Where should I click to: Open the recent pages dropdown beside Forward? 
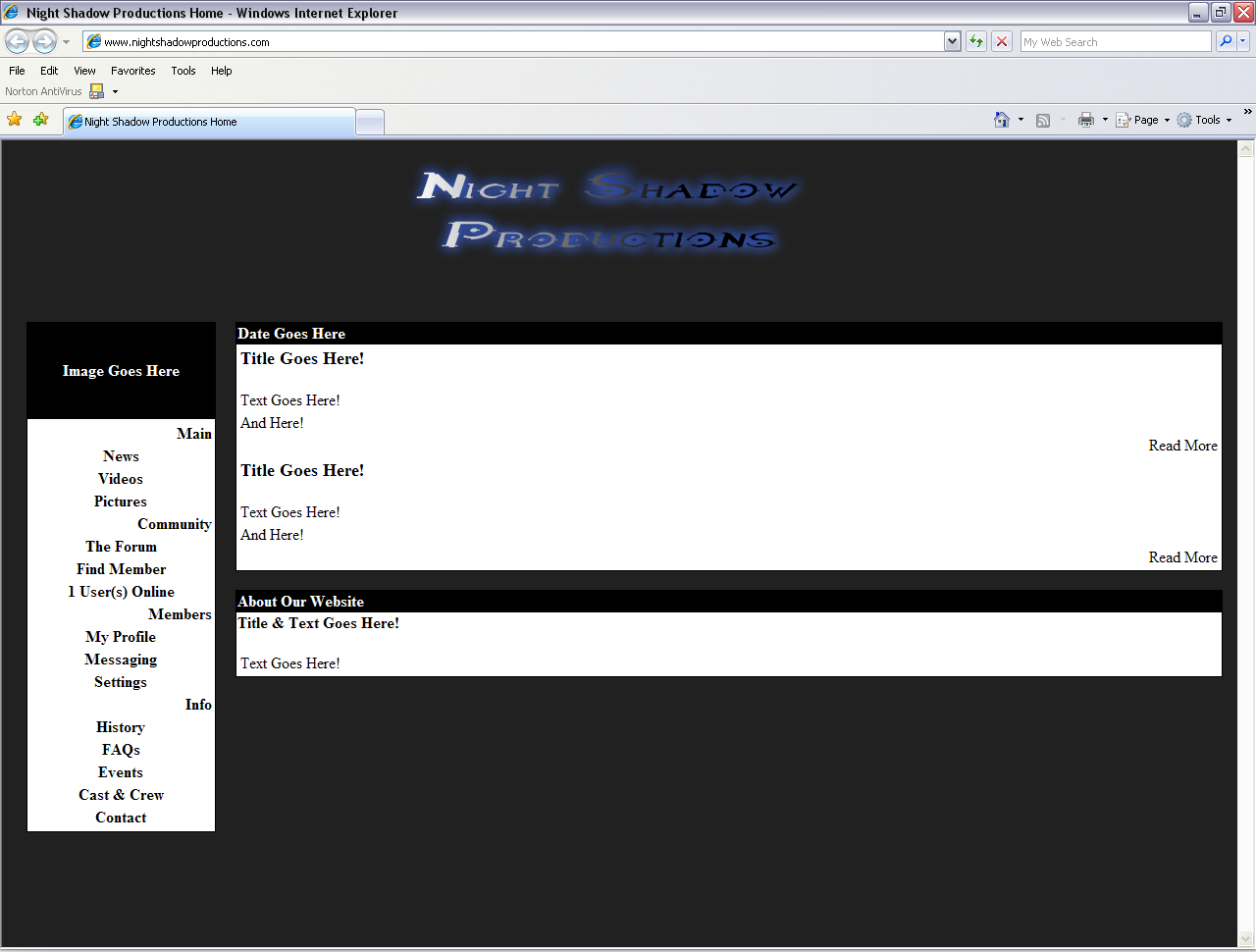[x=66, y=42]
